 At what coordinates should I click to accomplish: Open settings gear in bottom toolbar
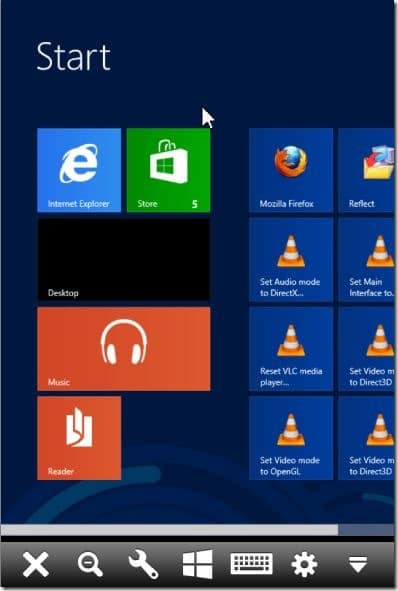304,564
